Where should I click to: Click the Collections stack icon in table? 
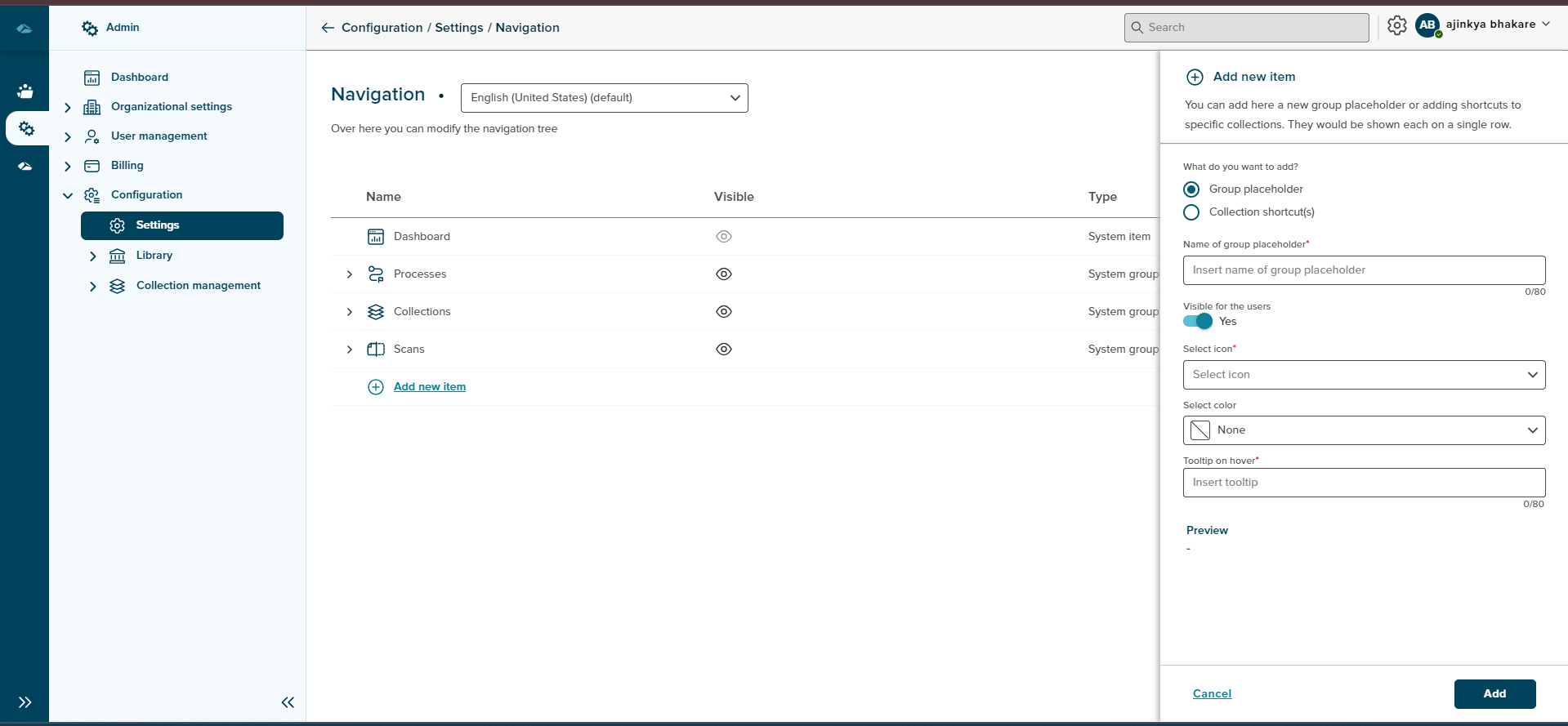click(376, 312)
